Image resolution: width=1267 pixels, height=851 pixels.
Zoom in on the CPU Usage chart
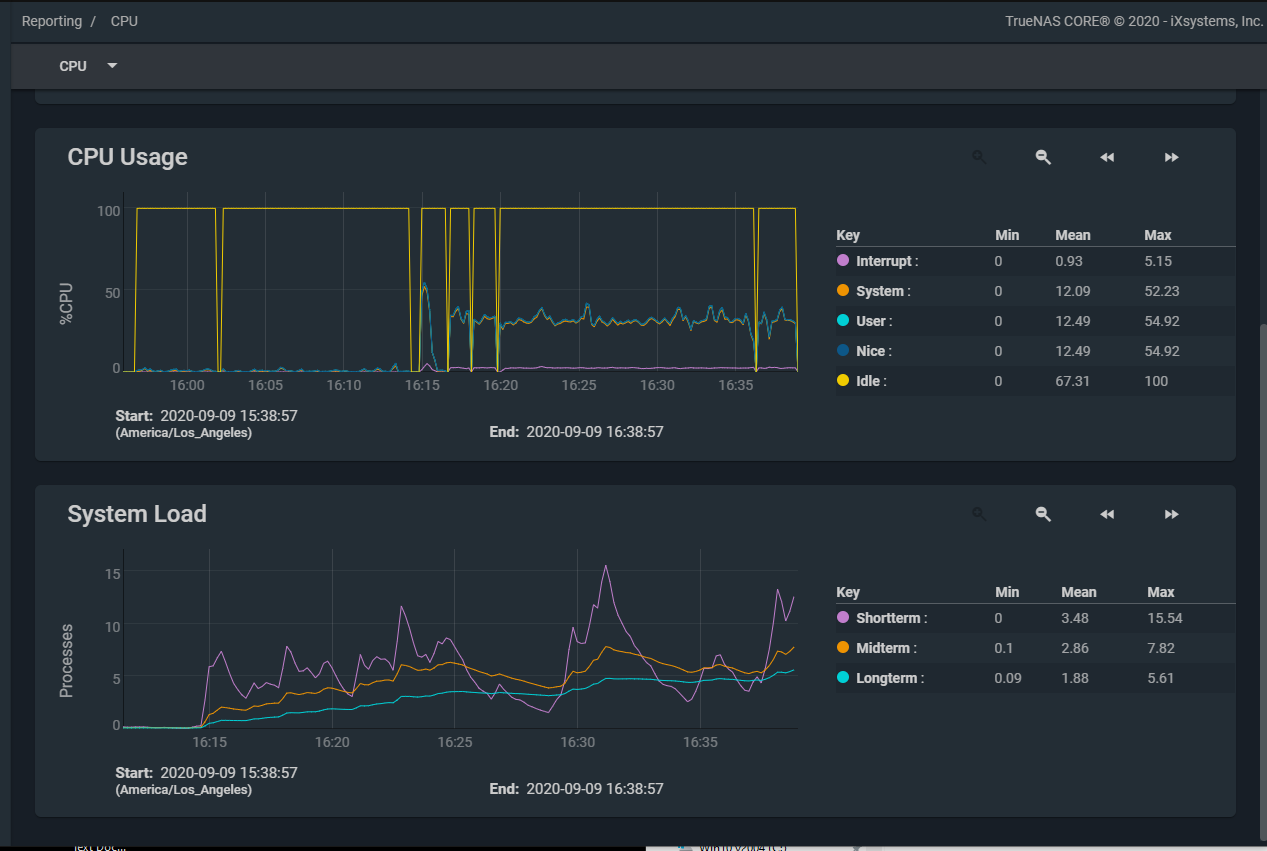[x=979, y=157]
